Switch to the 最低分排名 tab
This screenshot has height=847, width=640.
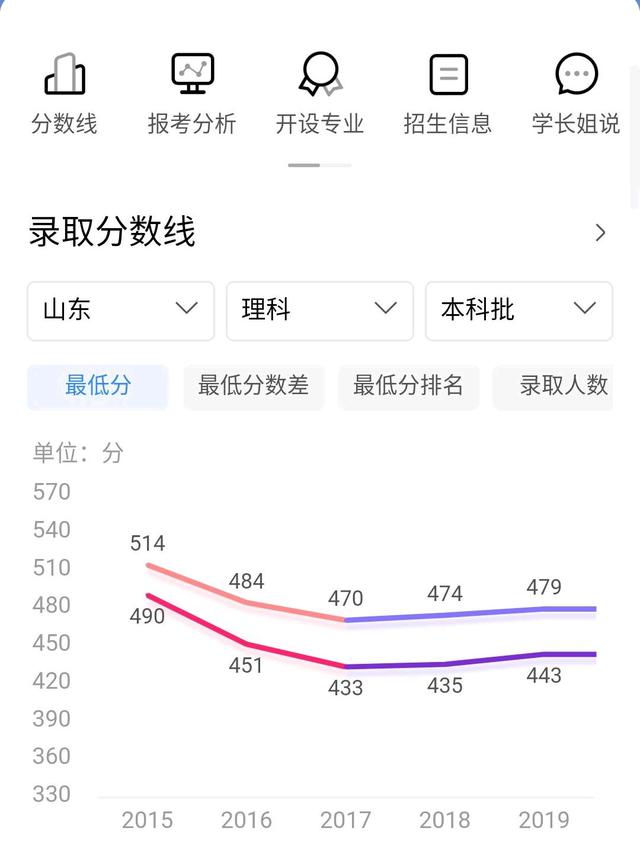408,386
